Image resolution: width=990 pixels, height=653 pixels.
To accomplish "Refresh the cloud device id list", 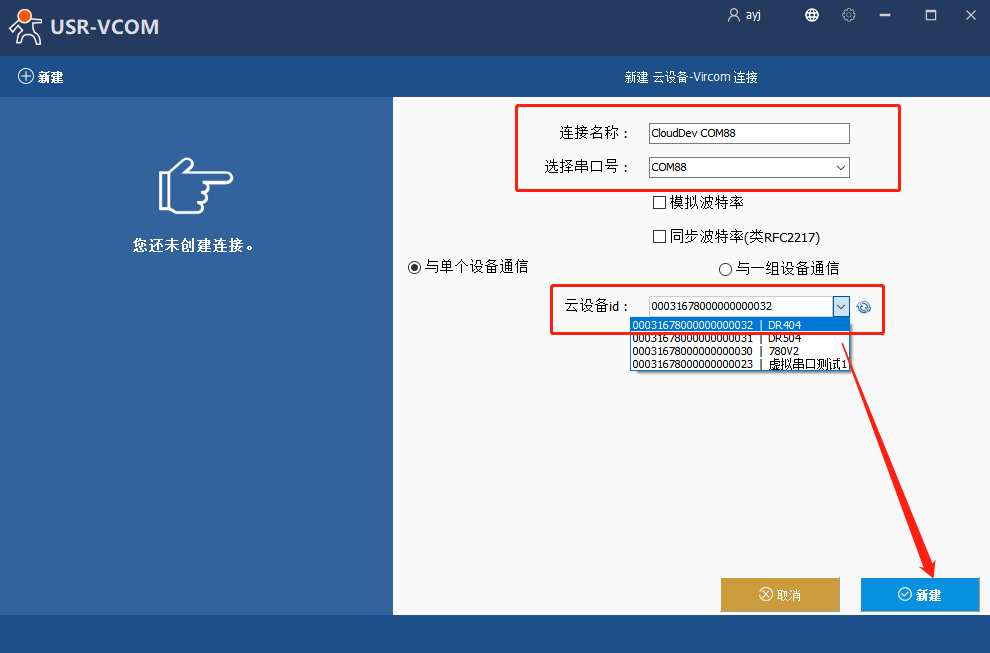I will (x=863, y=307).
